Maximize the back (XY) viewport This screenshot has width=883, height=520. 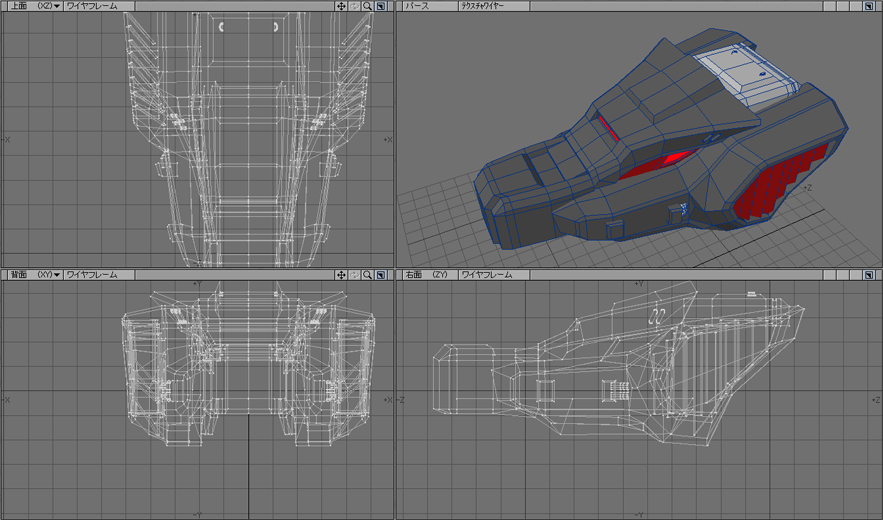tap(381, 274)
